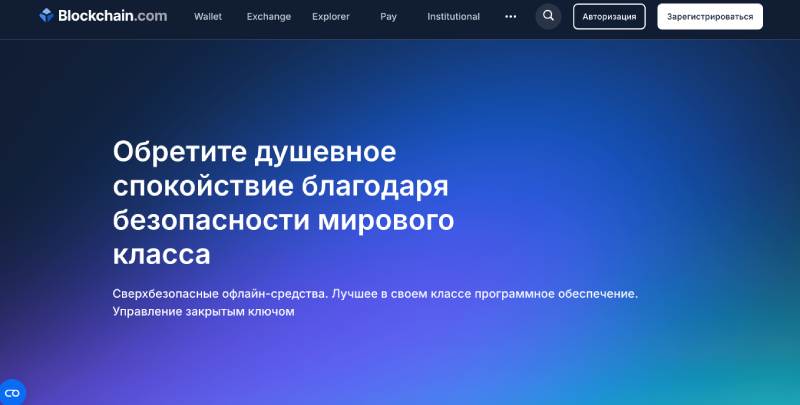The height and width of the screenshot is (405, 800).
Task: Expand the three-dots more menu
Action: click(x=510, y=16)
